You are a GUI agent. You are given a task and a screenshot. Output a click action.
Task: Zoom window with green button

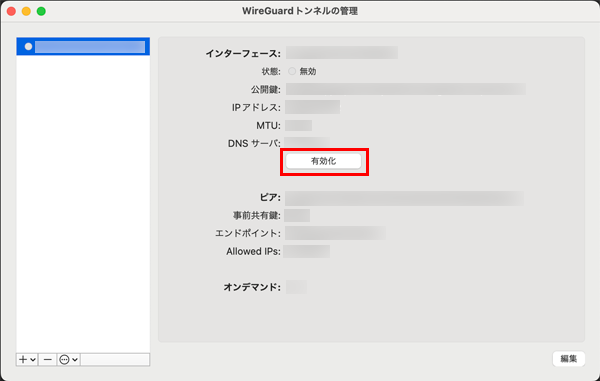coord(41,11)
